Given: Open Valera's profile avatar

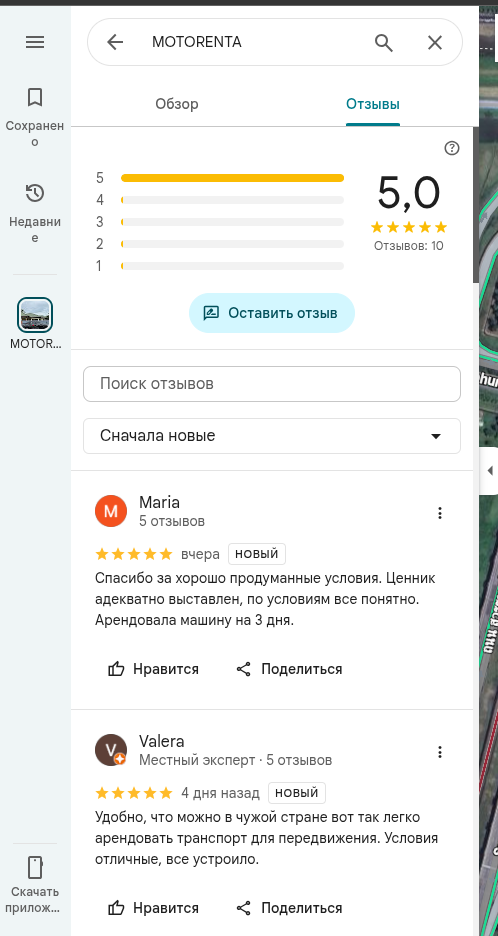Looking at the screenshot, I should tap(111, 750).
